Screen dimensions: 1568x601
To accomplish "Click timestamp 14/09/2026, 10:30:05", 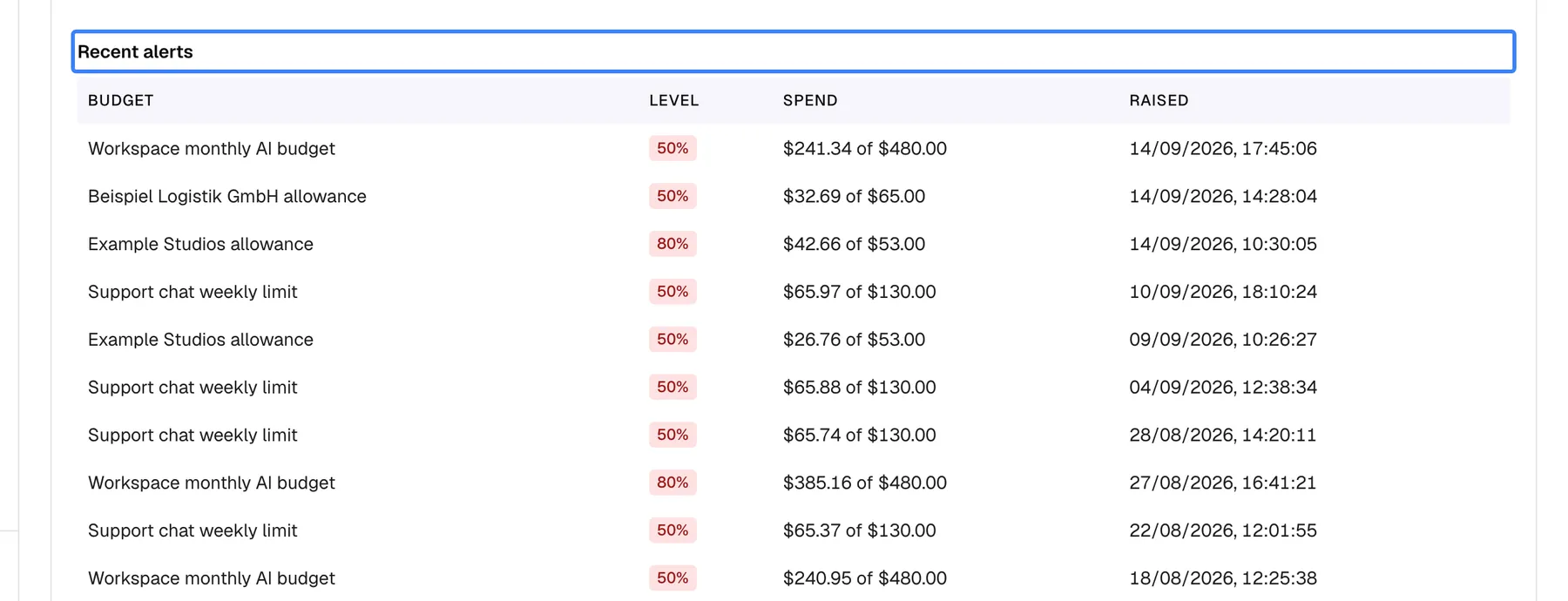I will 1223,244.
